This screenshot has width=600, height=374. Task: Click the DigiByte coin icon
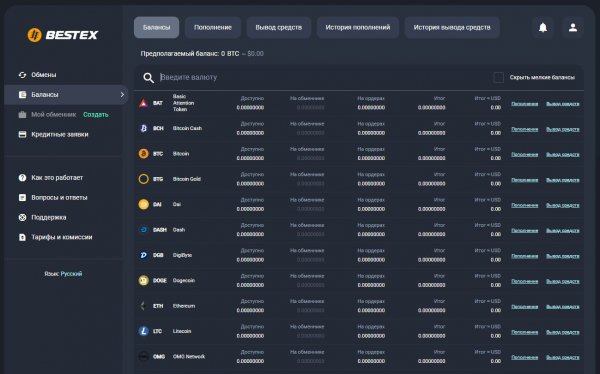pos(143,255)
